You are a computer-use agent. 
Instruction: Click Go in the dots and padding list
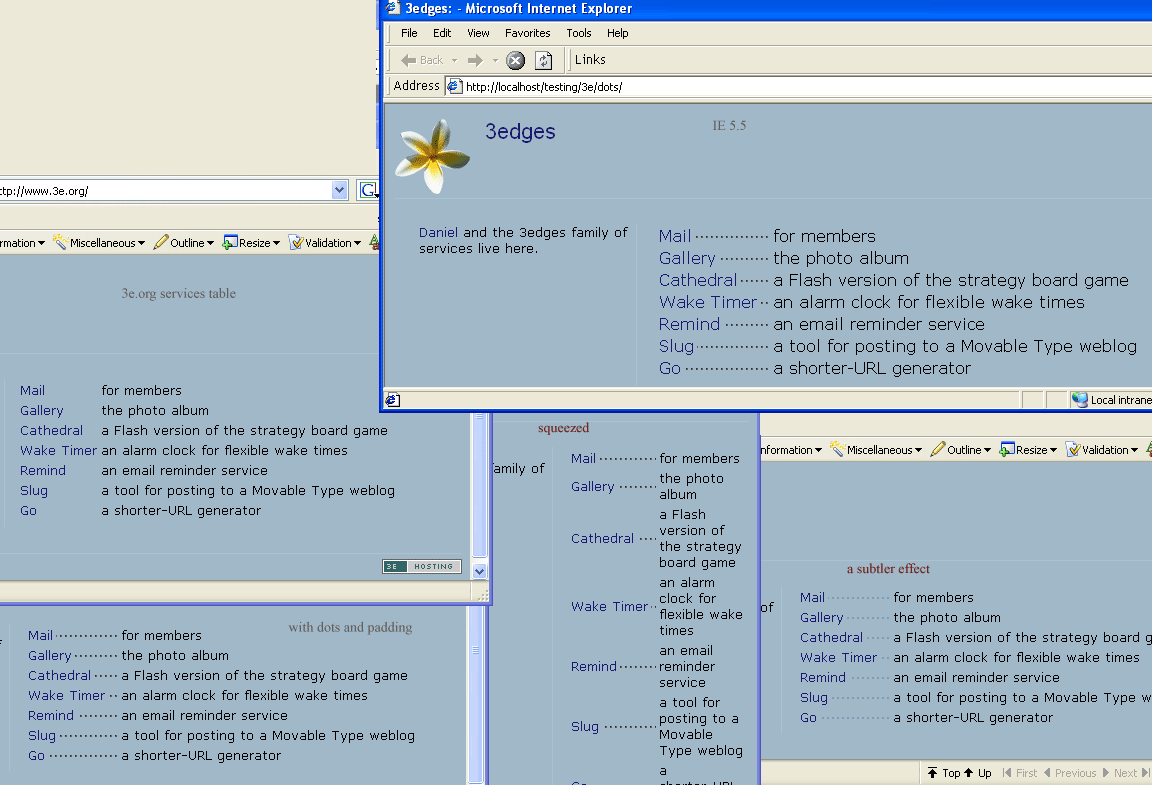pyautogui.click(x=36, y=755)
